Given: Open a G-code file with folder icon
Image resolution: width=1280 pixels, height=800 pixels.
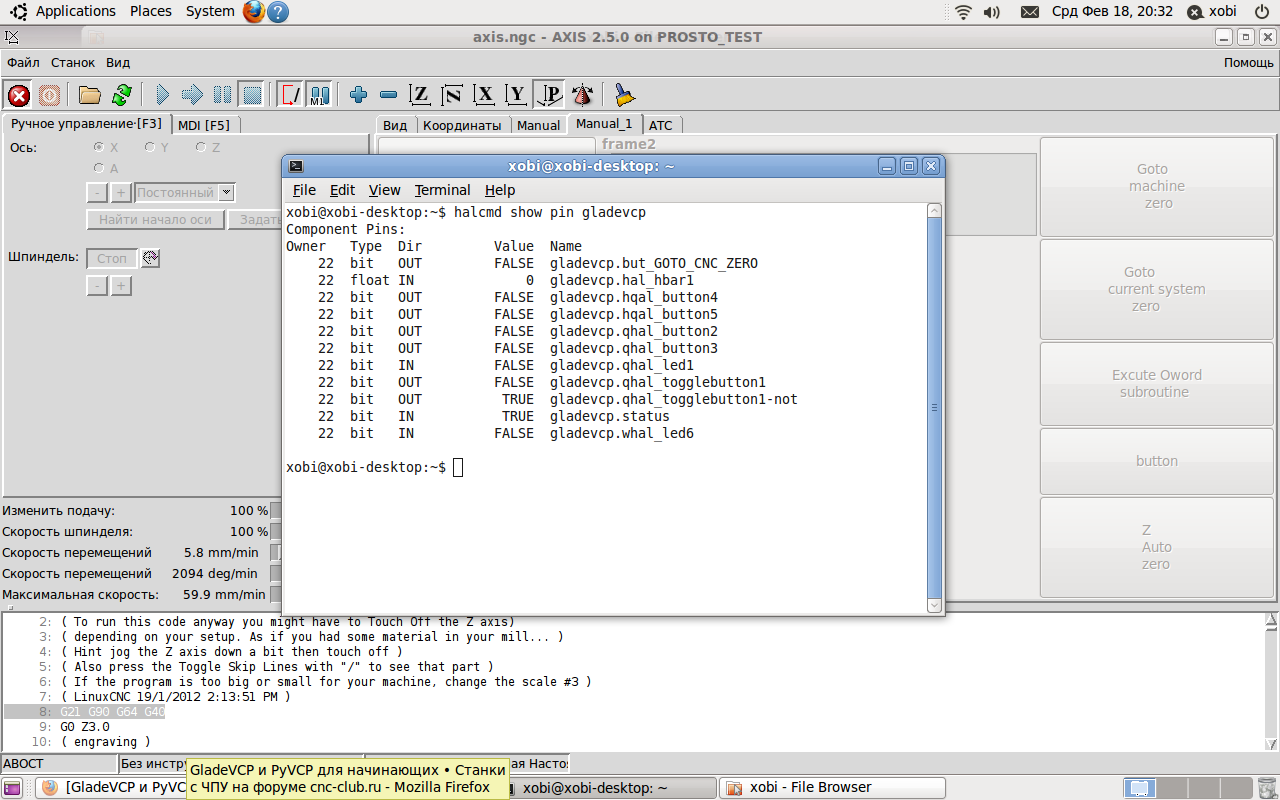Looking at the screenshot, I should tap(90, 95).
